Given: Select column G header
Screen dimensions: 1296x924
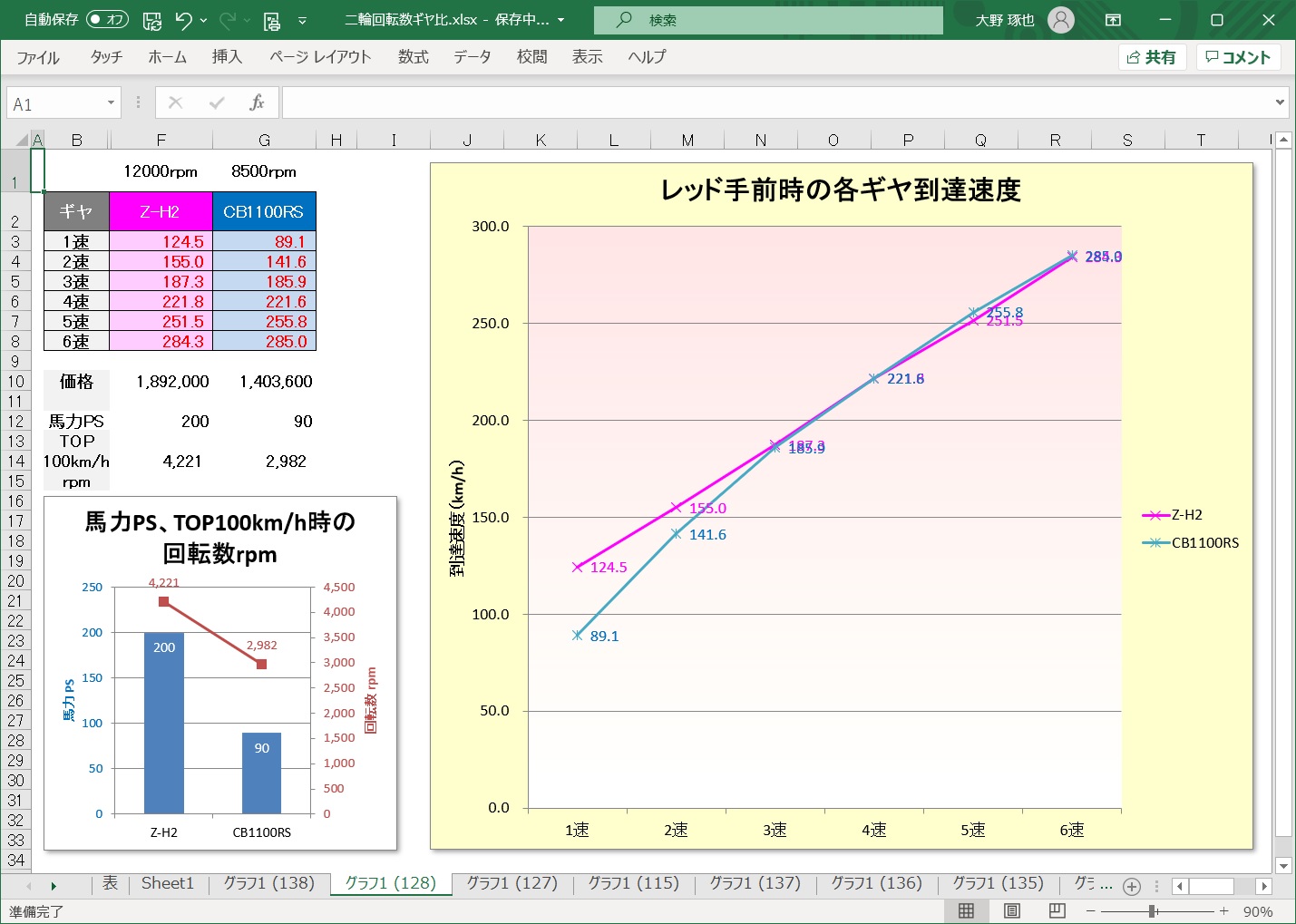Looking at the screenshot, I should click(x=265, y=140).
